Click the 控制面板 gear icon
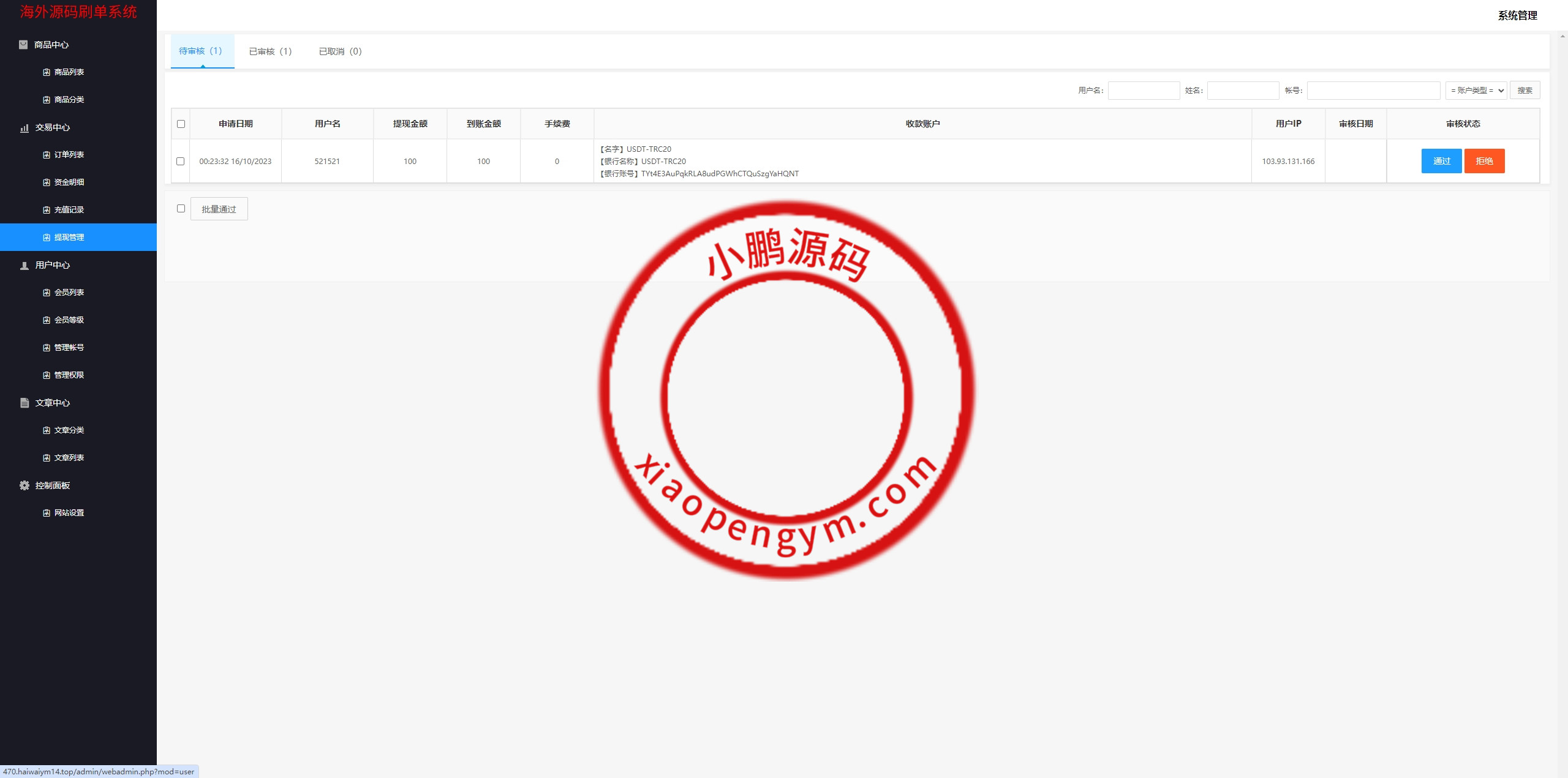Viewport: 1568px width, 778px height. pos(24,485)
